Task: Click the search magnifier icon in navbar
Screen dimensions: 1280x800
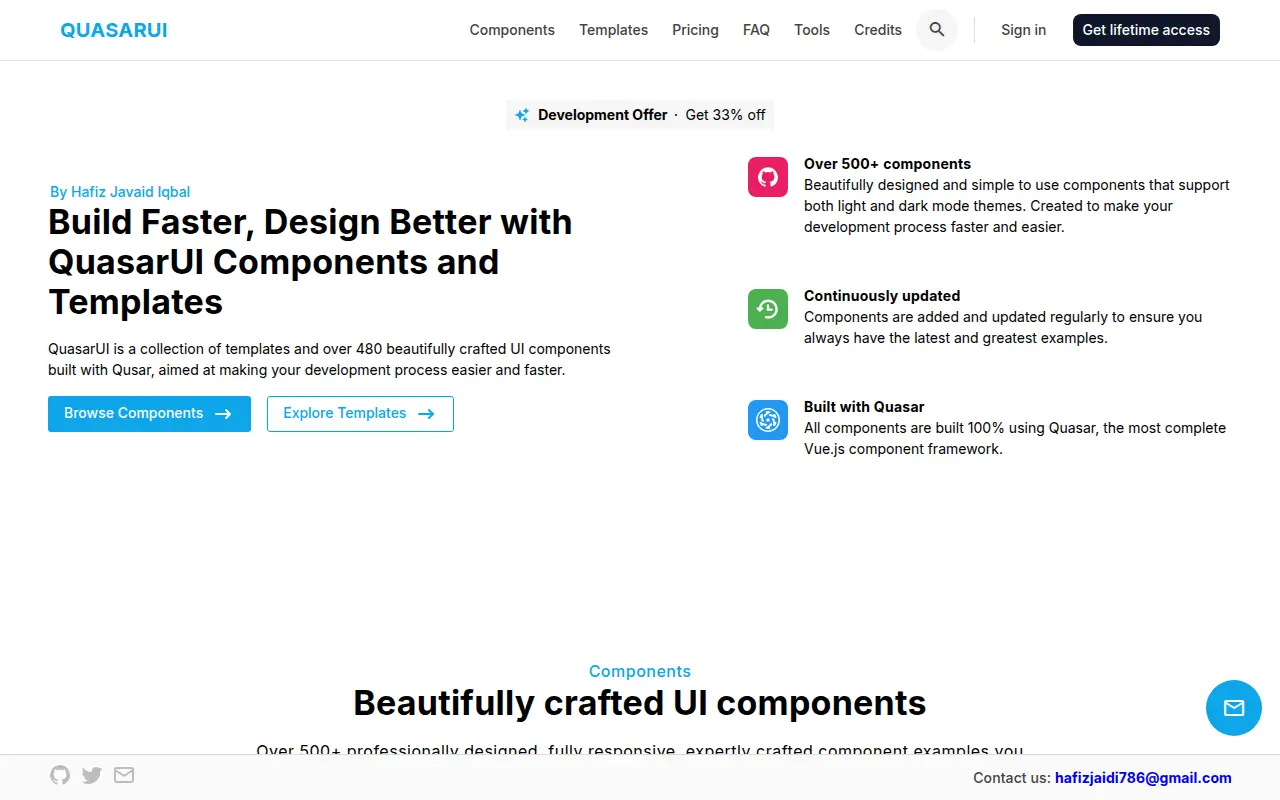Action: 937,30
